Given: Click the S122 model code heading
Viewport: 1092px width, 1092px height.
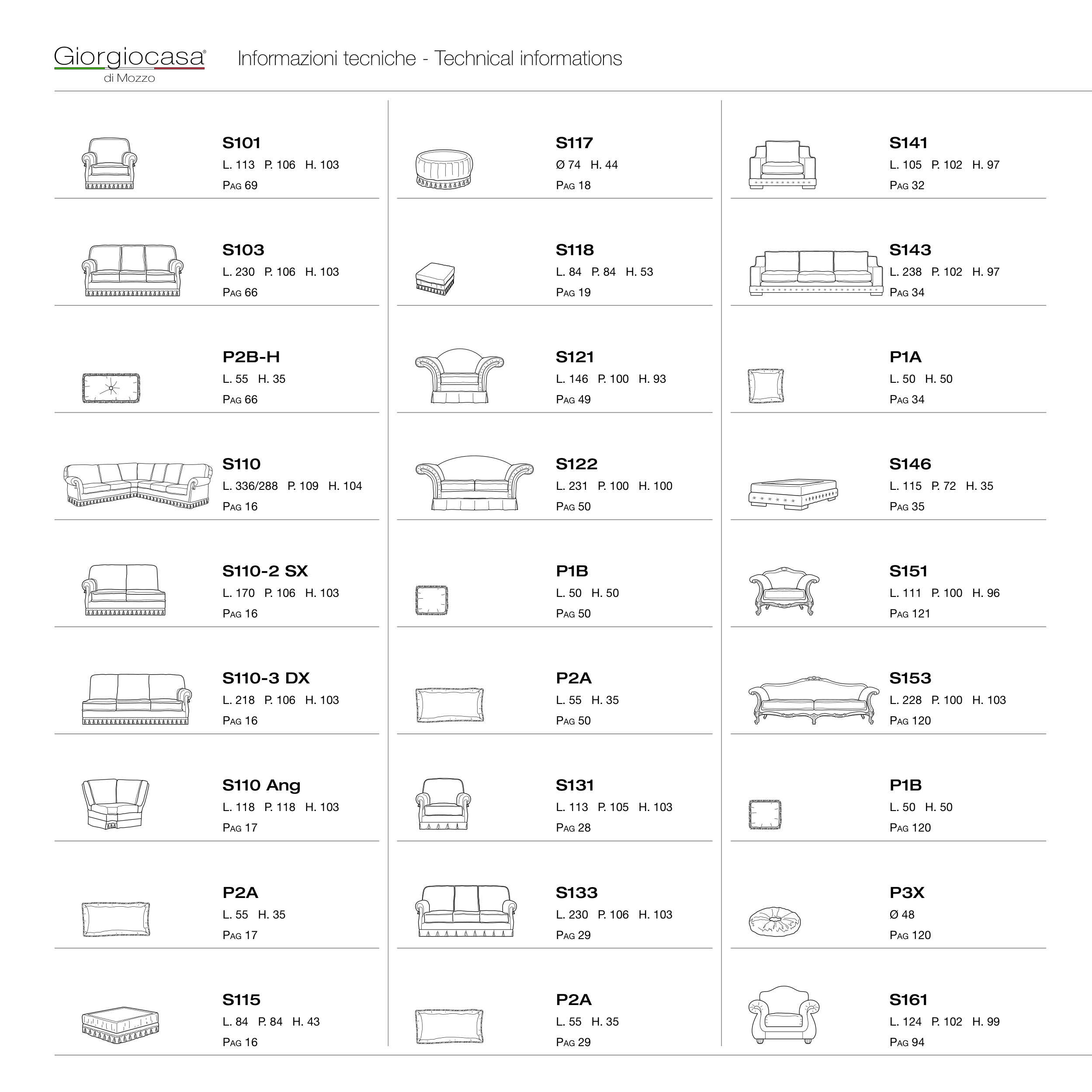Looking at the screenshot, I should [x=576, y=464].
